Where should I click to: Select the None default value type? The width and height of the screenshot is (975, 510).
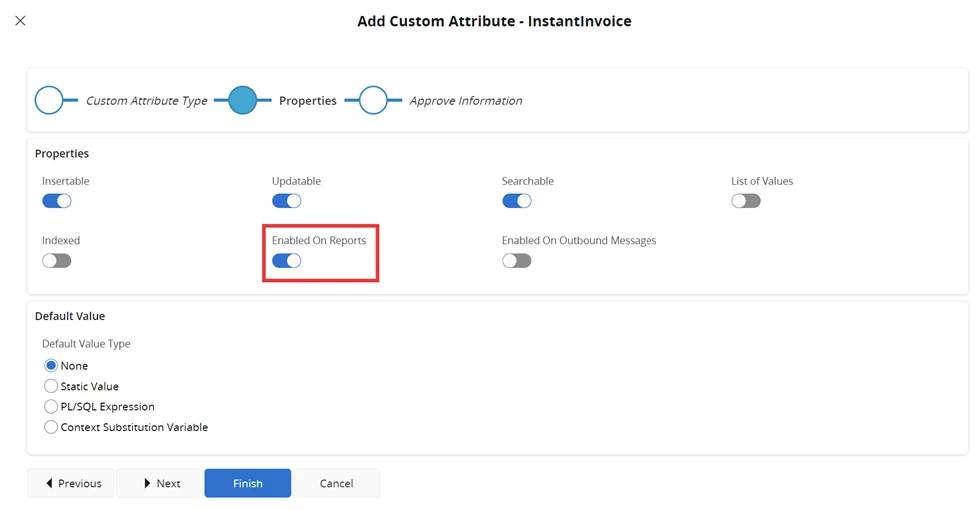[51, 366]
